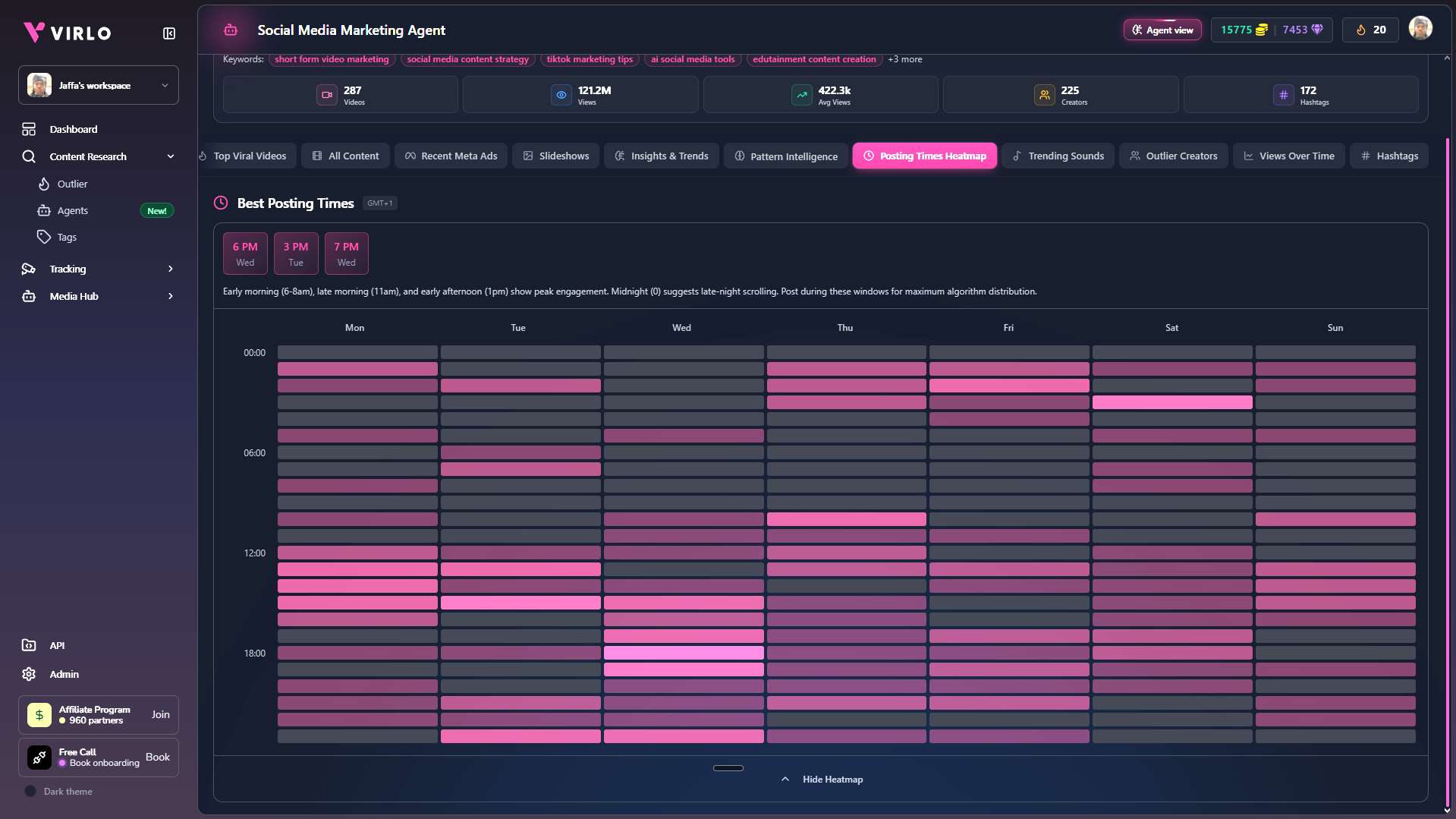
Task: Open Pattern Intelligence tab
Action: pyautogui.click(x=785, y=156)
